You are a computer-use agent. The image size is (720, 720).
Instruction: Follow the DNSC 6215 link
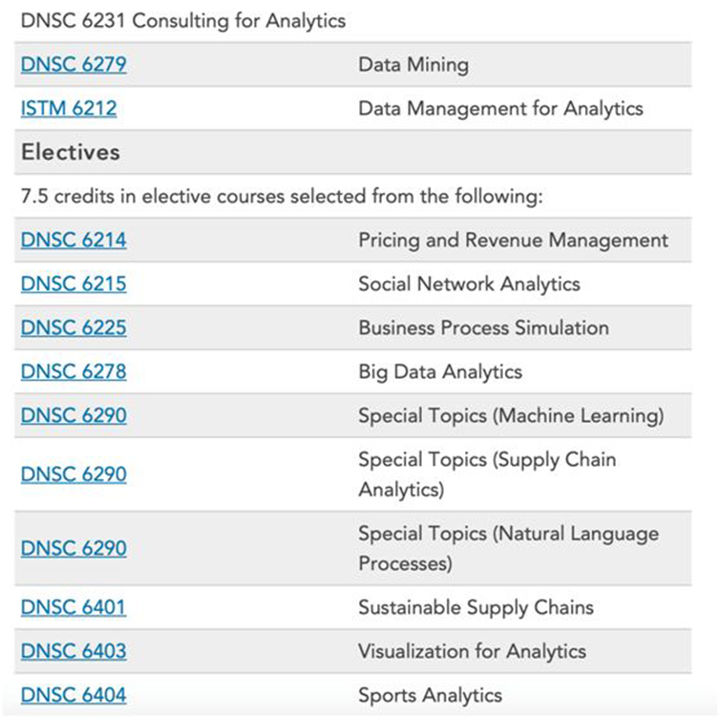click(73, 284)
